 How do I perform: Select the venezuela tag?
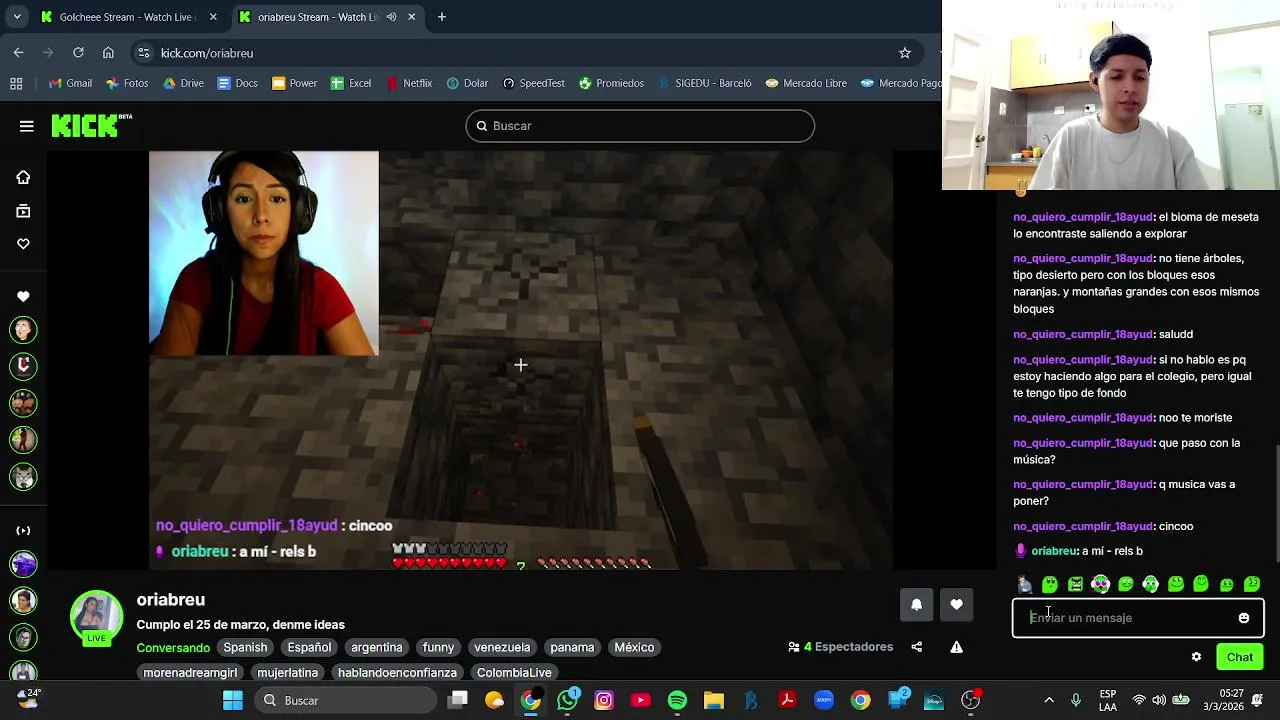click(502, 647)
